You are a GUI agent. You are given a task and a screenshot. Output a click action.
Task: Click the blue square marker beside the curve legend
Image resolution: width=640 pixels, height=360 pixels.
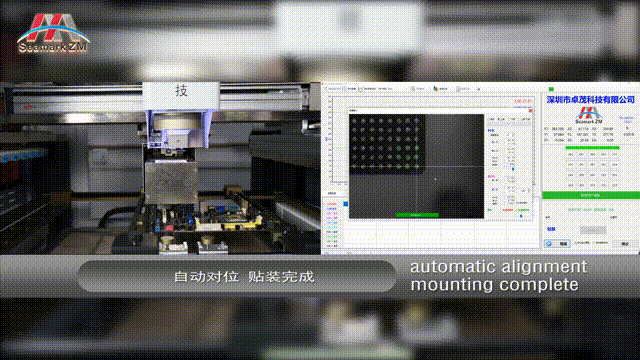tap(345, 204)
